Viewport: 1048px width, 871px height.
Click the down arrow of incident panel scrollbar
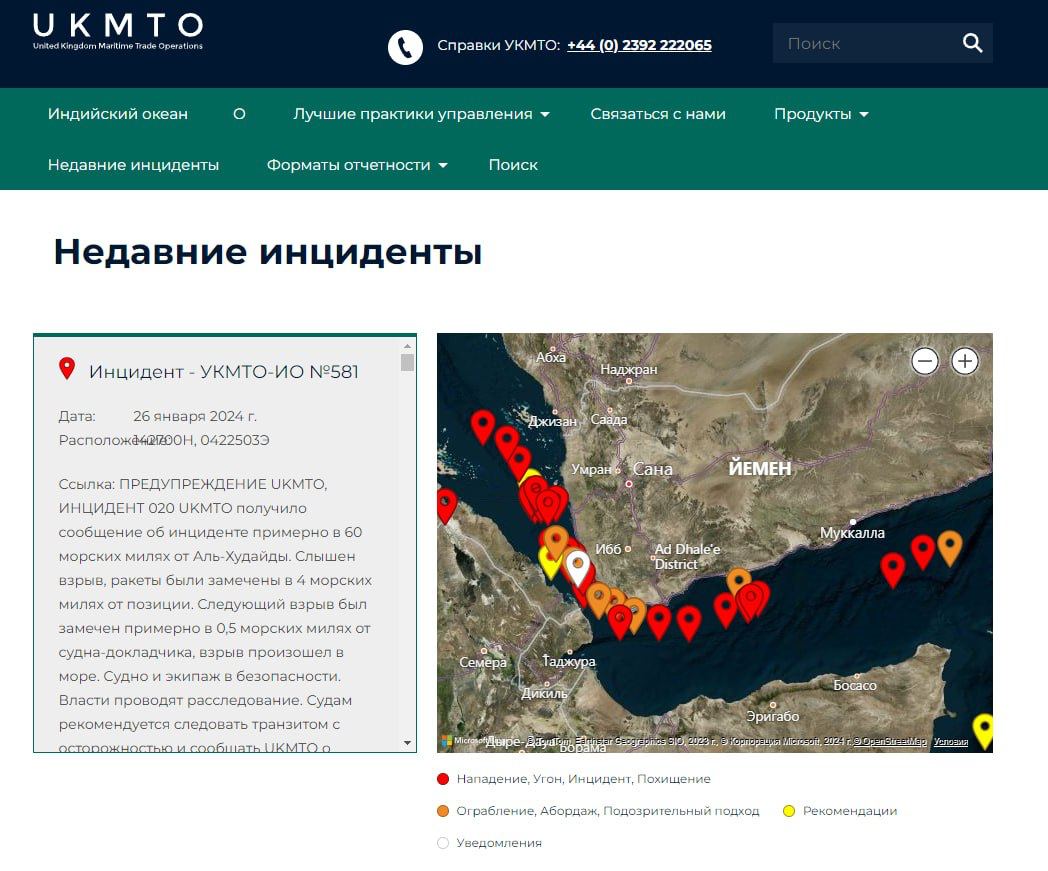click(x=407, y=743)
